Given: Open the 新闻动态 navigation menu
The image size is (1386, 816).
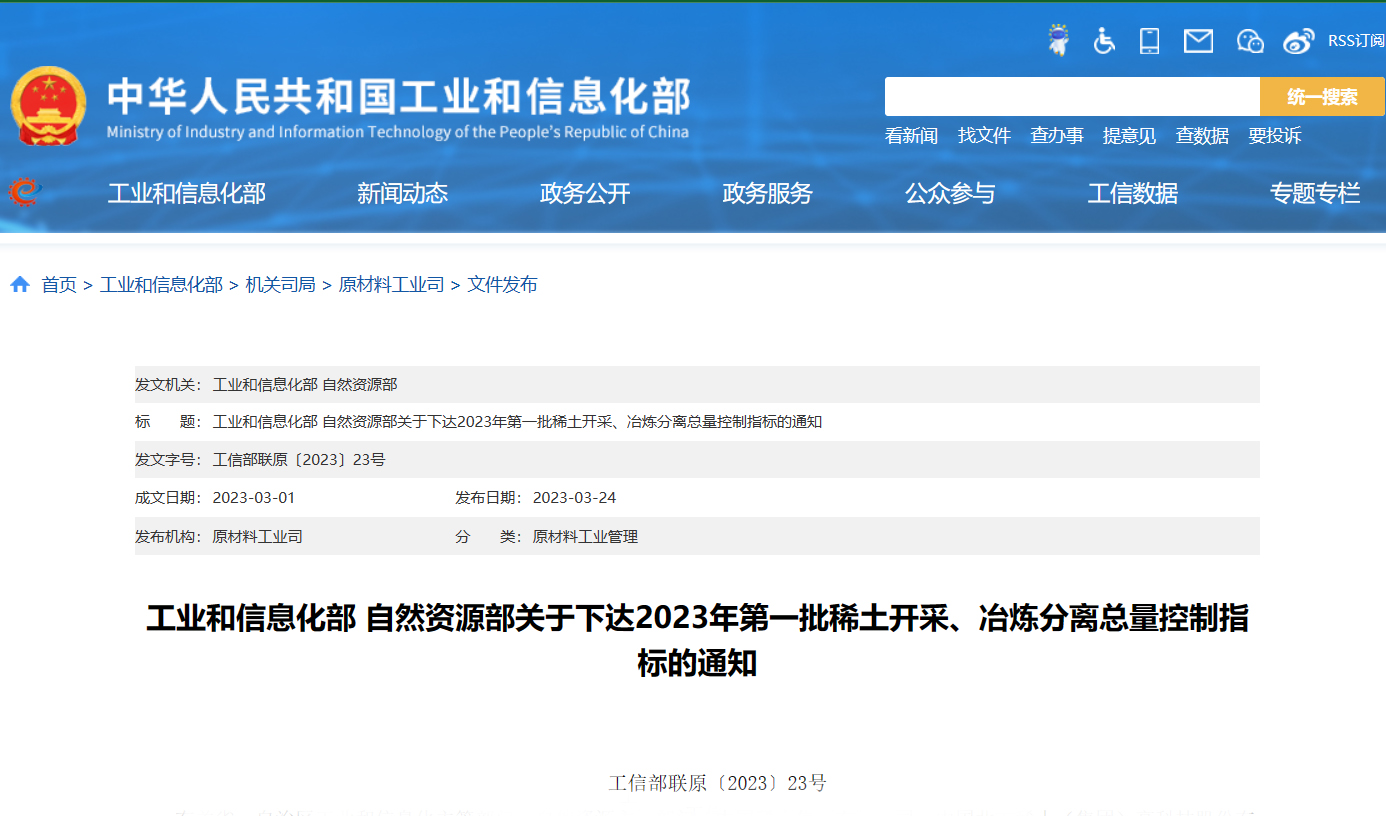Looking at the screenshot, I should (402, 194).
